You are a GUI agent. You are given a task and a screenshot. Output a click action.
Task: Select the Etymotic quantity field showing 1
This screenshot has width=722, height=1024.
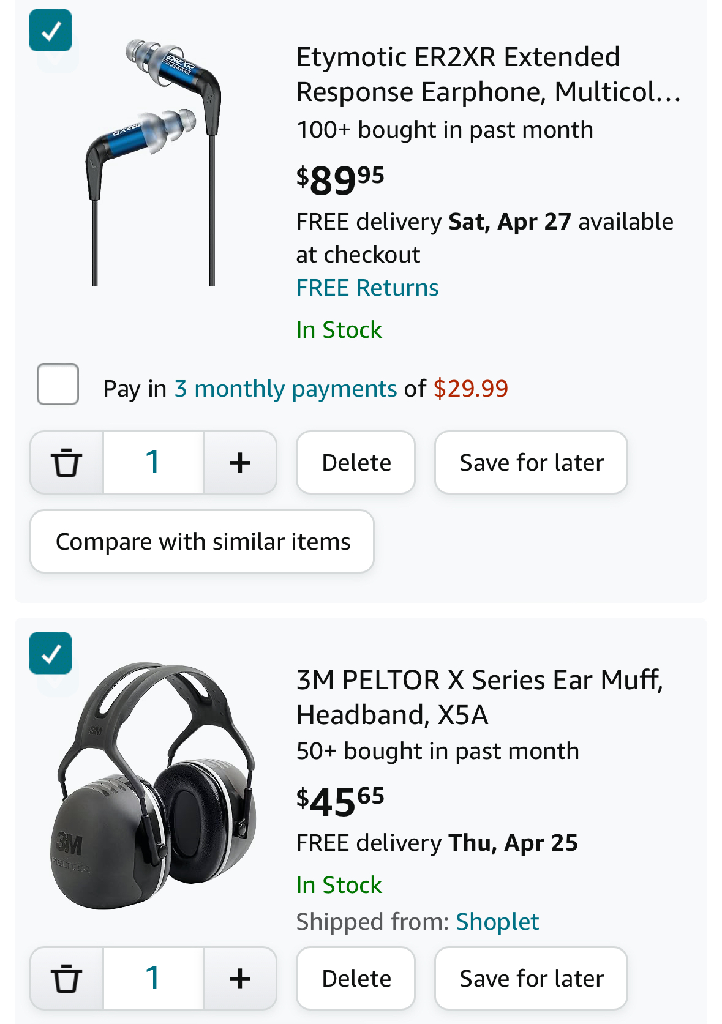(153, 462)
